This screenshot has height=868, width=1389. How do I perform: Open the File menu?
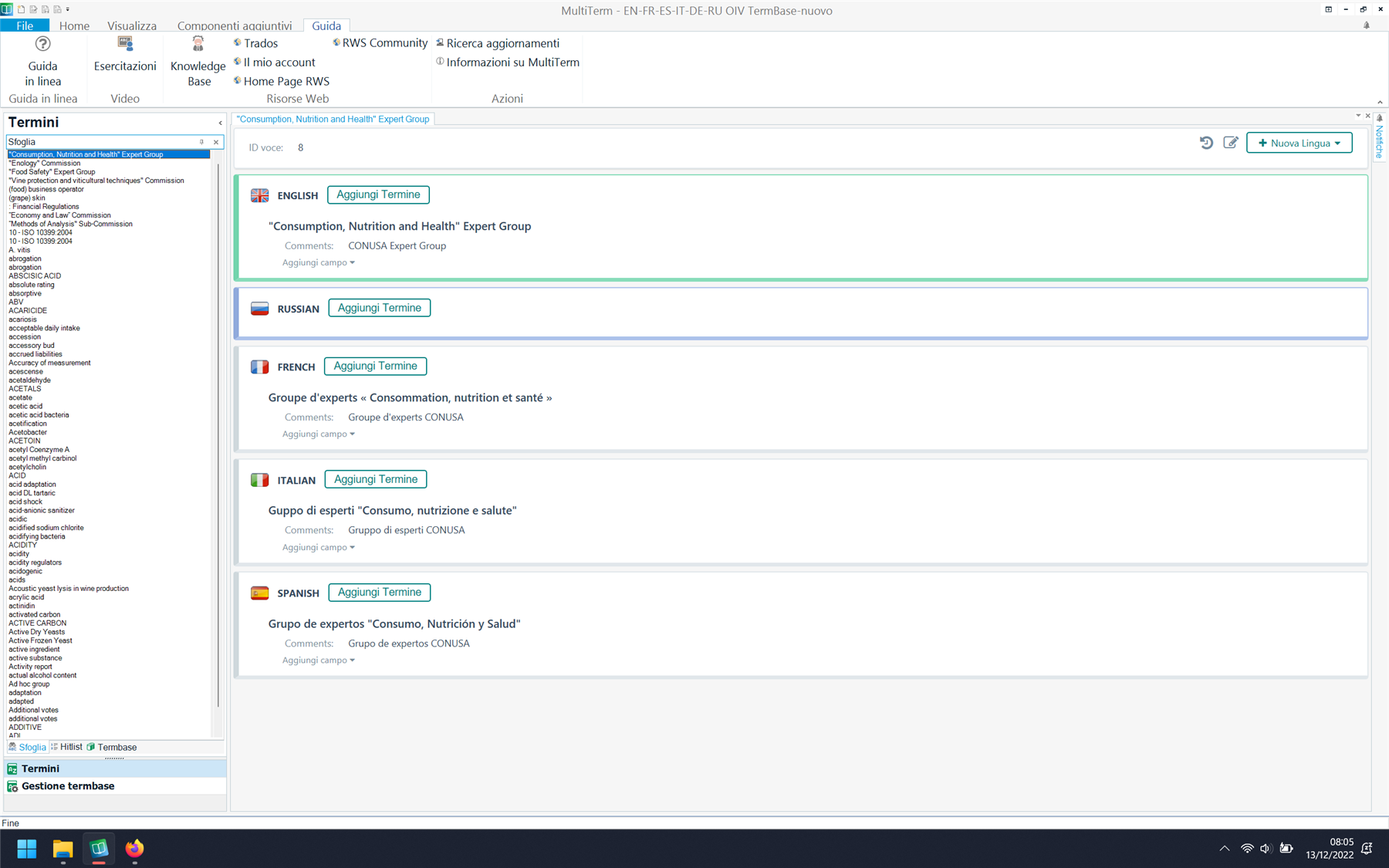[x=25, y=25]
